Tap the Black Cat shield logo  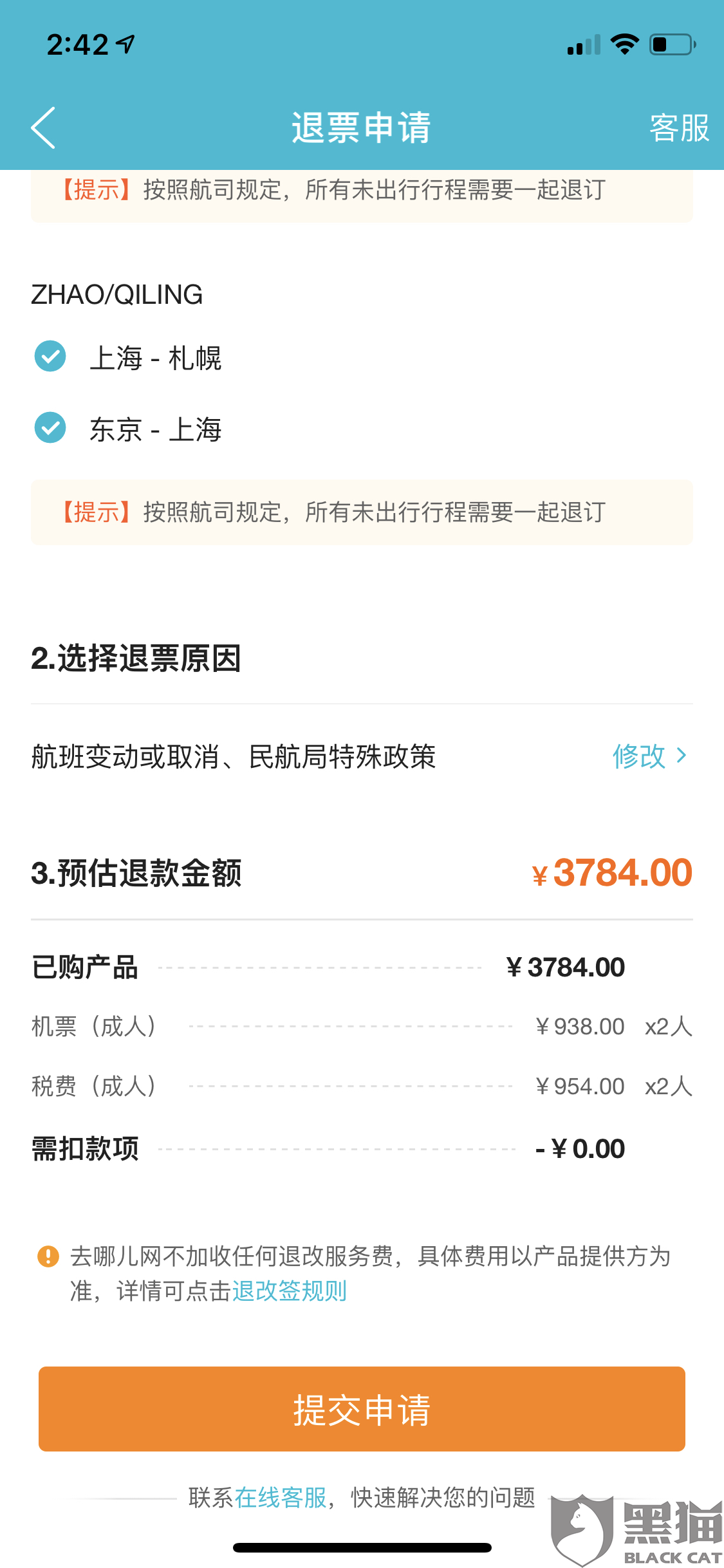click(x=582, y=1528)
